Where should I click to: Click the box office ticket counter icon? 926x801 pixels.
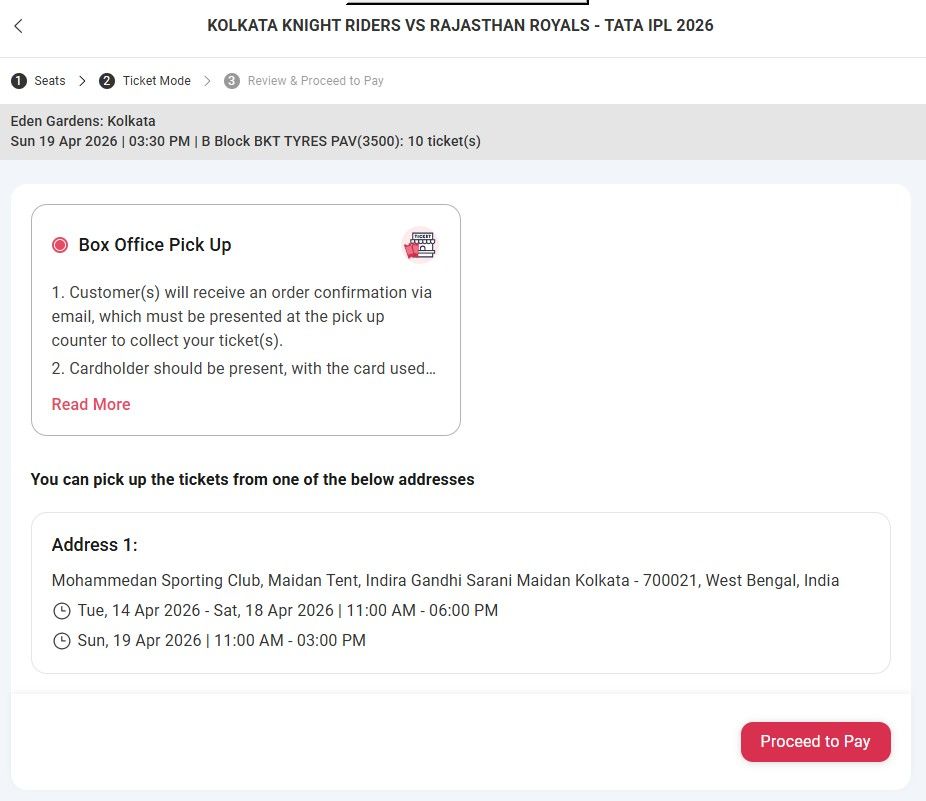(x=420, y=245)
